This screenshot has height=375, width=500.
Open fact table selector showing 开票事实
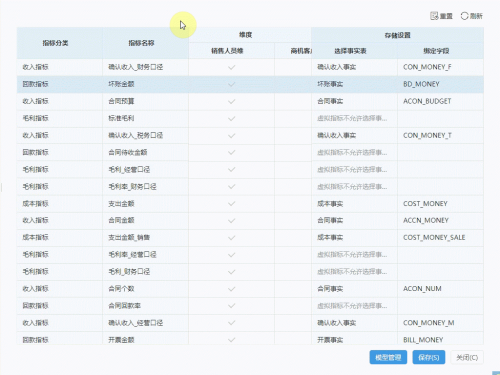click(354, 339)
